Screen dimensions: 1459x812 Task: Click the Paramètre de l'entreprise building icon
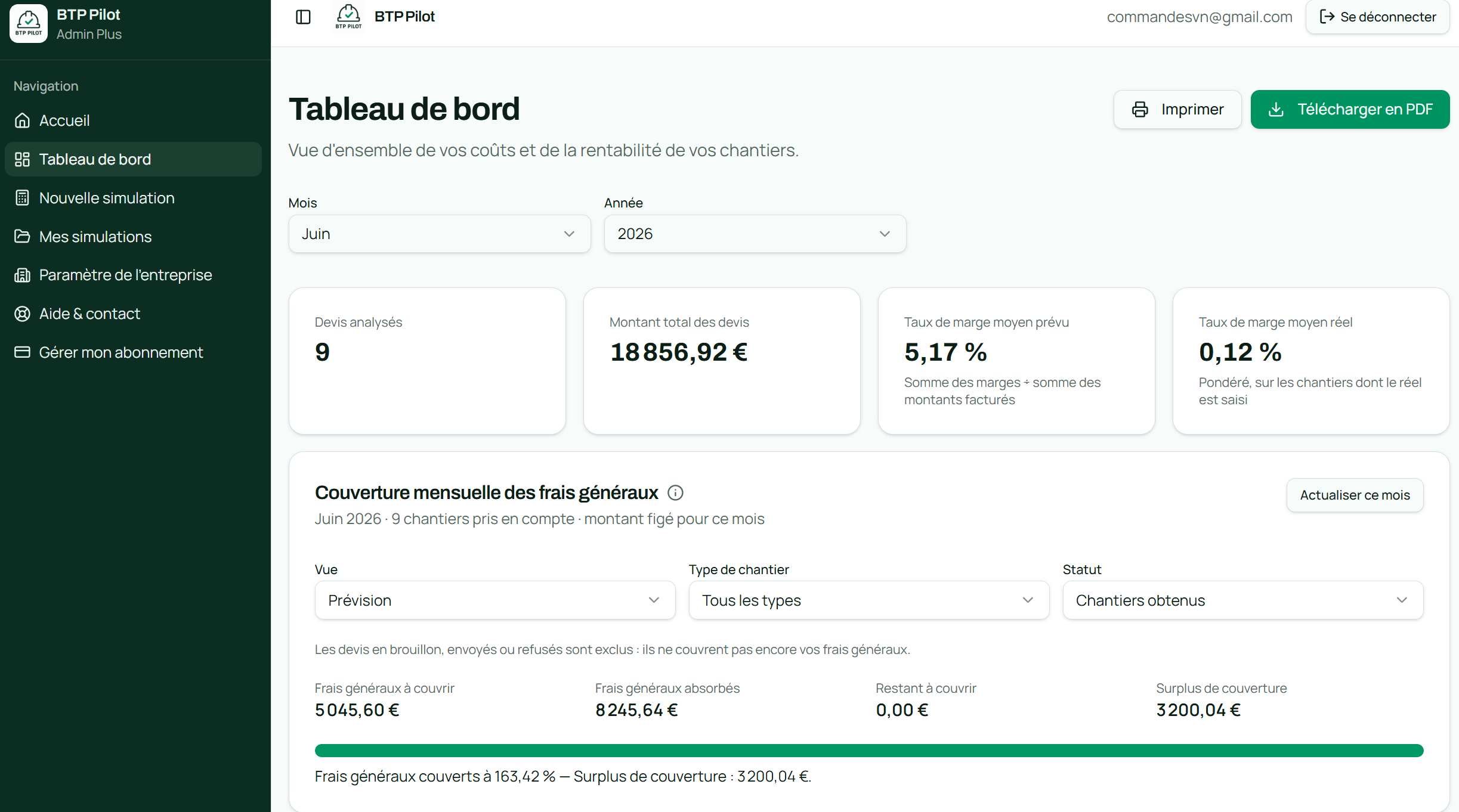[22, 275]
